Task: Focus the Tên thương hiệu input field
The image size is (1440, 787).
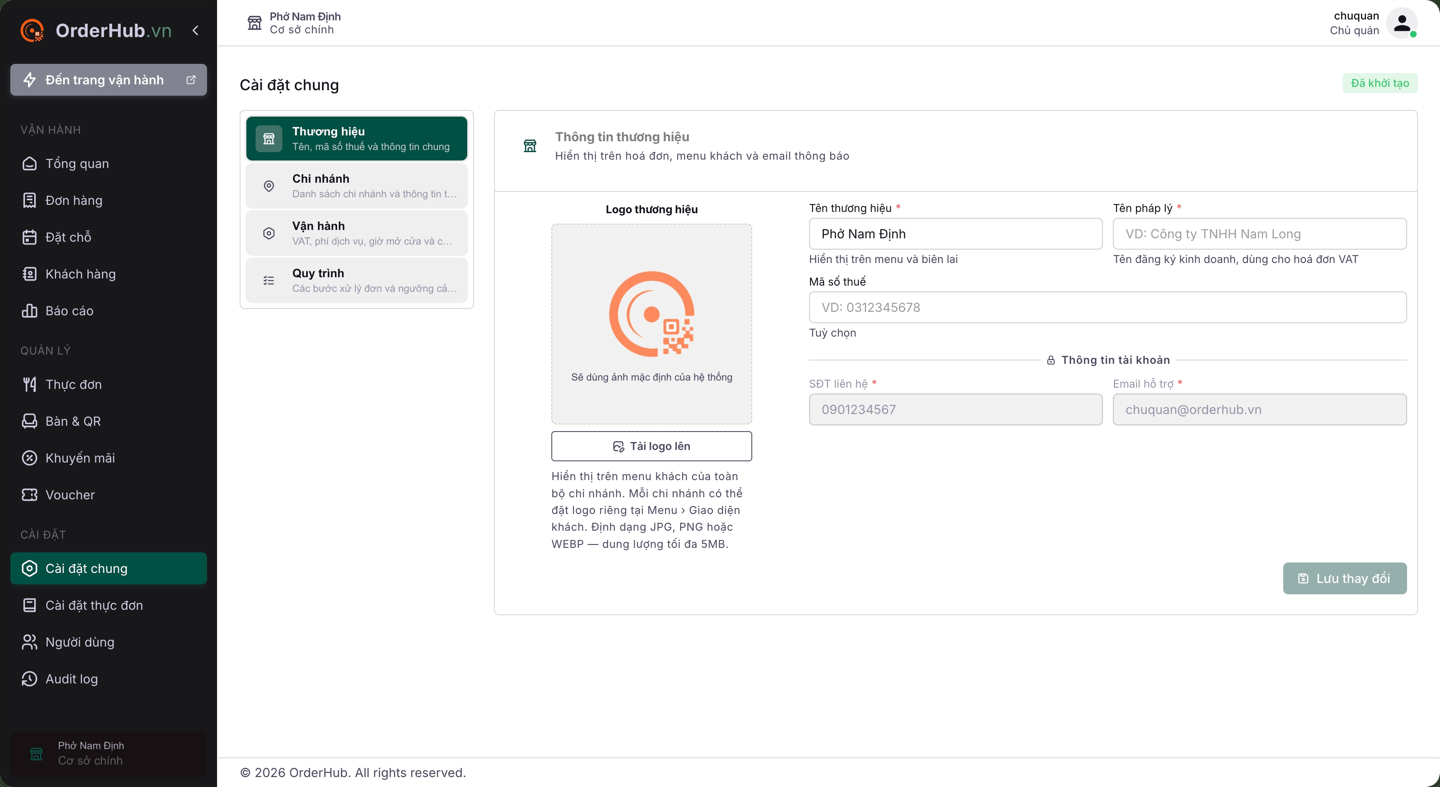Action: (956, 234)
